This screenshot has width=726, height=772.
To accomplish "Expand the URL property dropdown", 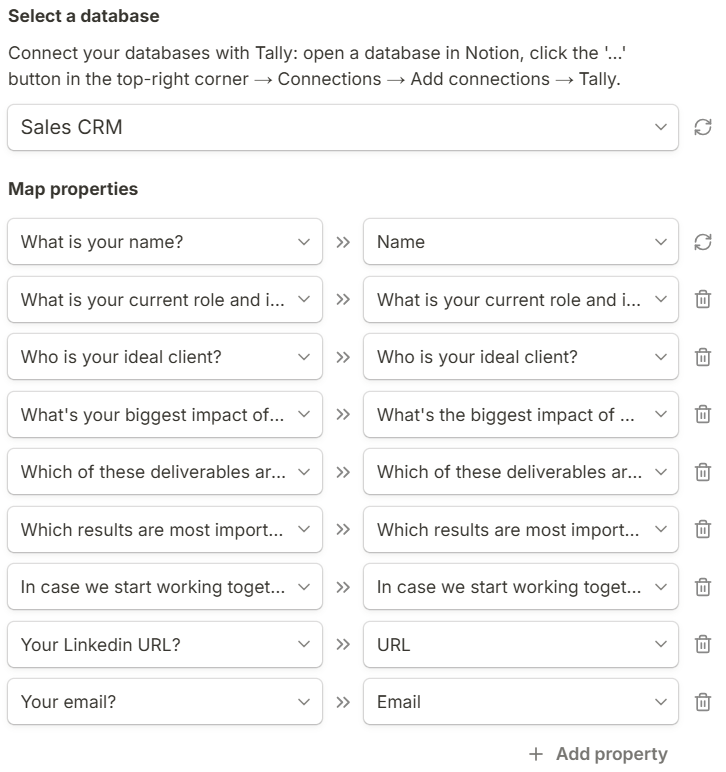I will click(x=520, y=644).
